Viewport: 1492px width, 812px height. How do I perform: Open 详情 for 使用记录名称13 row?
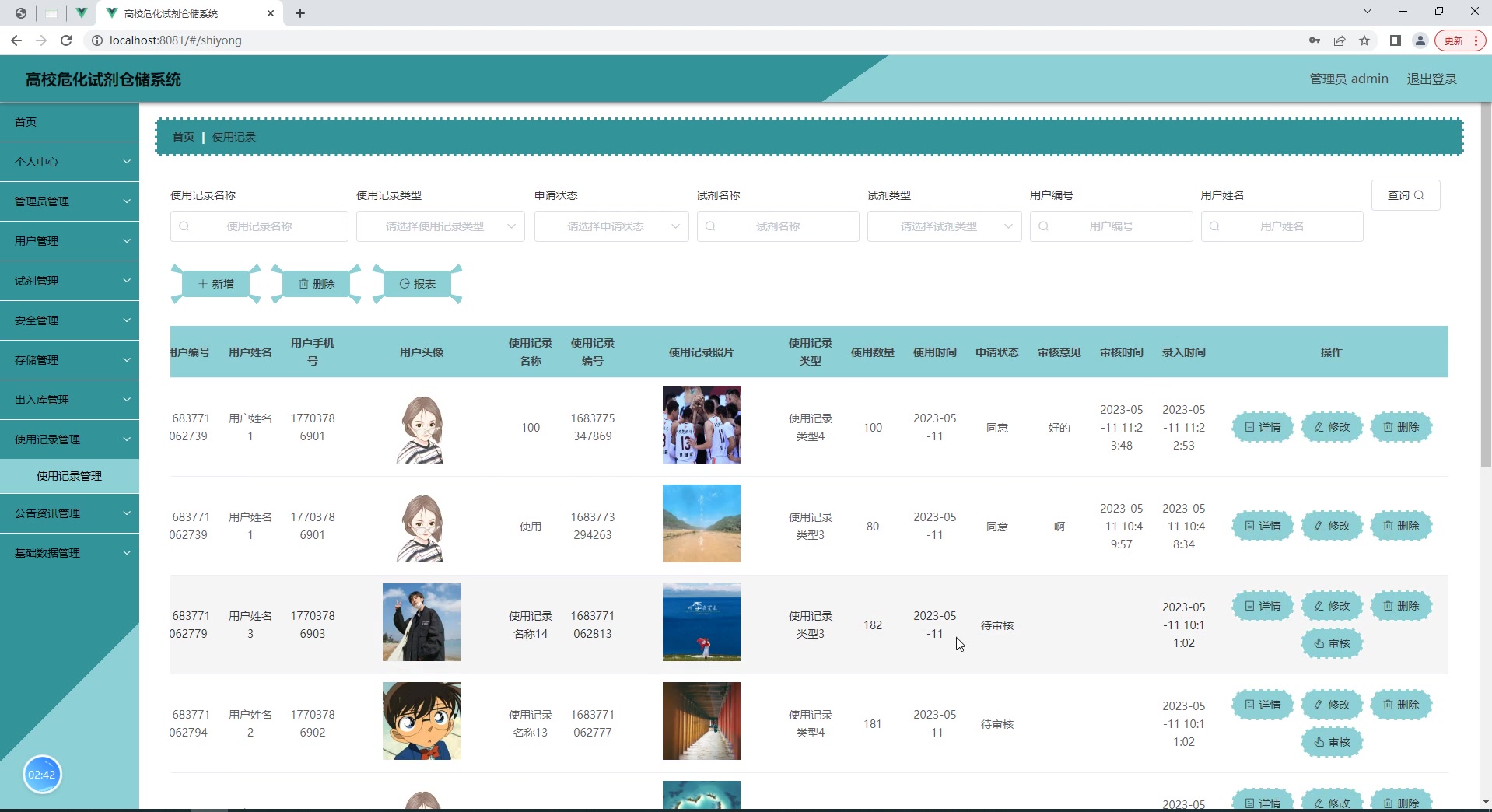(1263, 705)
